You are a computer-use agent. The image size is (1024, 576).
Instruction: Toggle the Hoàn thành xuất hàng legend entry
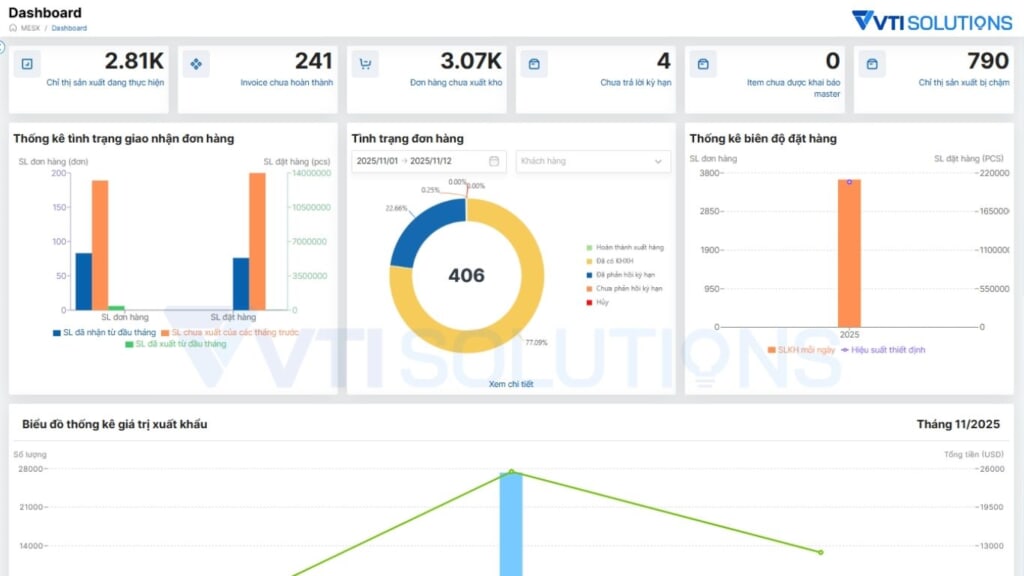coord(625,248)
